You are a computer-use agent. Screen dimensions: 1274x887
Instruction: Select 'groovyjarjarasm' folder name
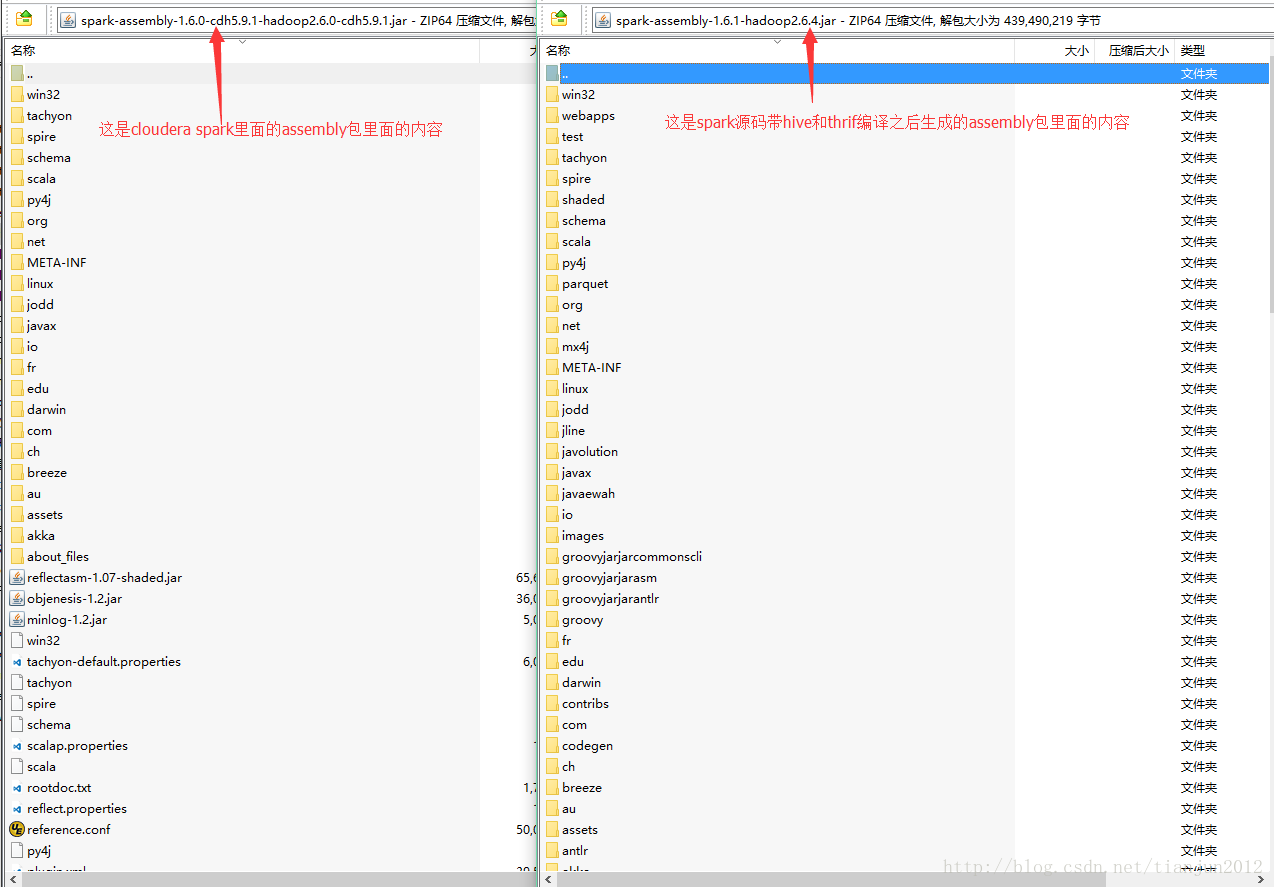point(609,577)
